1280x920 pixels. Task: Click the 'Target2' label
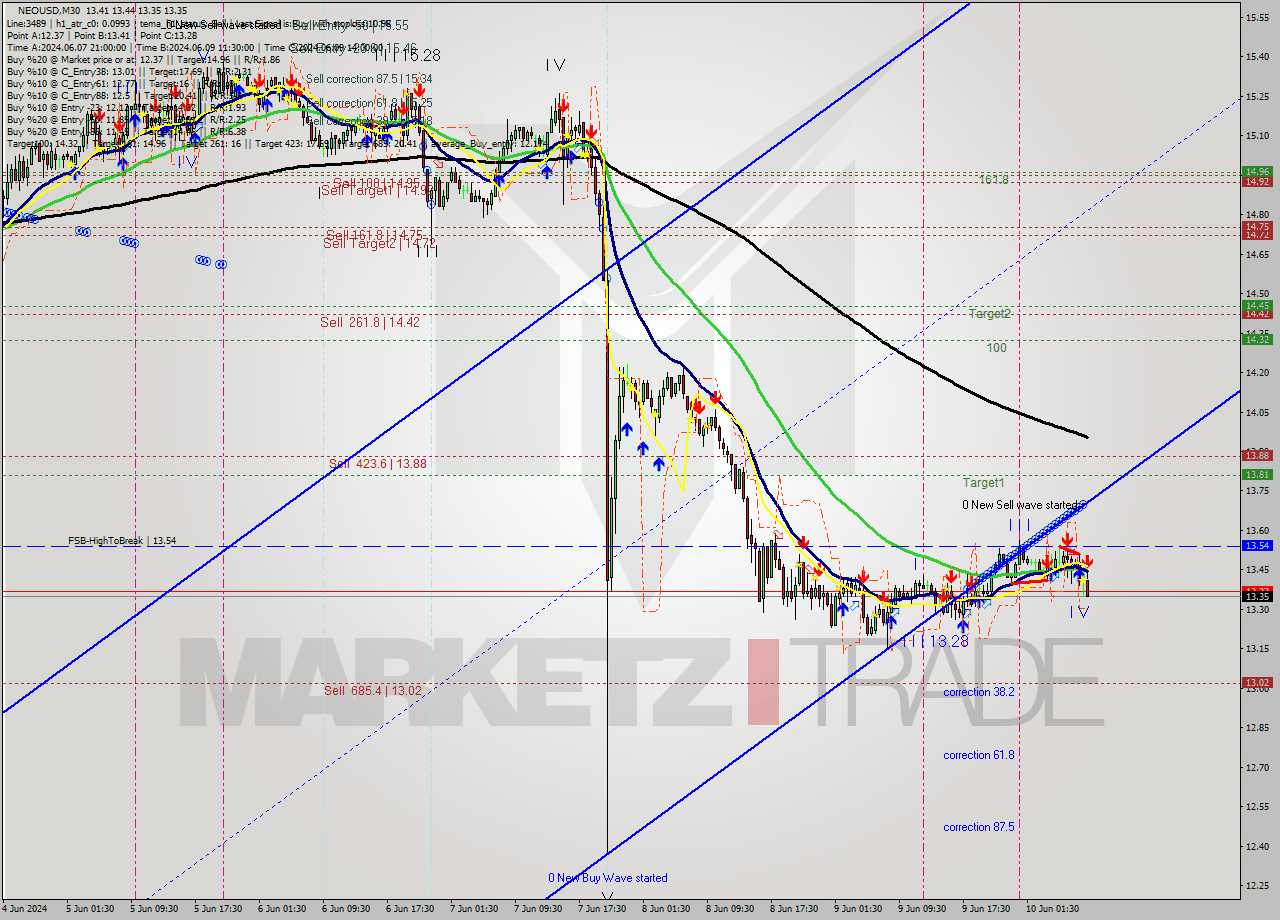tap(989, 313)
